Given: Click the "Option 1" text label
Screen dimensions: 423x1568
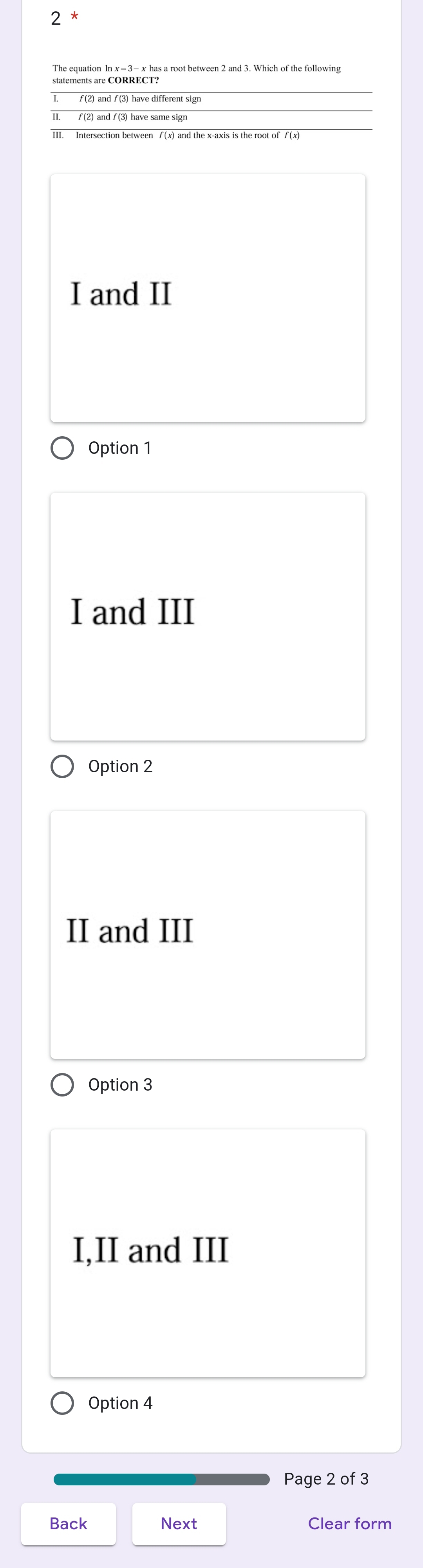Looking at the screenshot, I should tap(120, 448).
